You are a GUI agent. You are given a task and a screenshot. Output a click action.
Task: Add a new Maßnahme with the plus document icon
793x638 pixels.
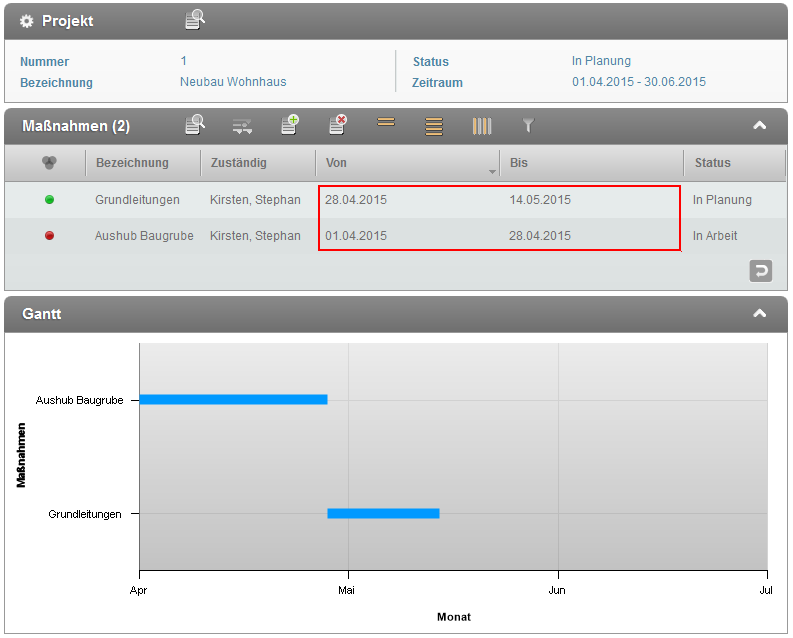point(290,125)
